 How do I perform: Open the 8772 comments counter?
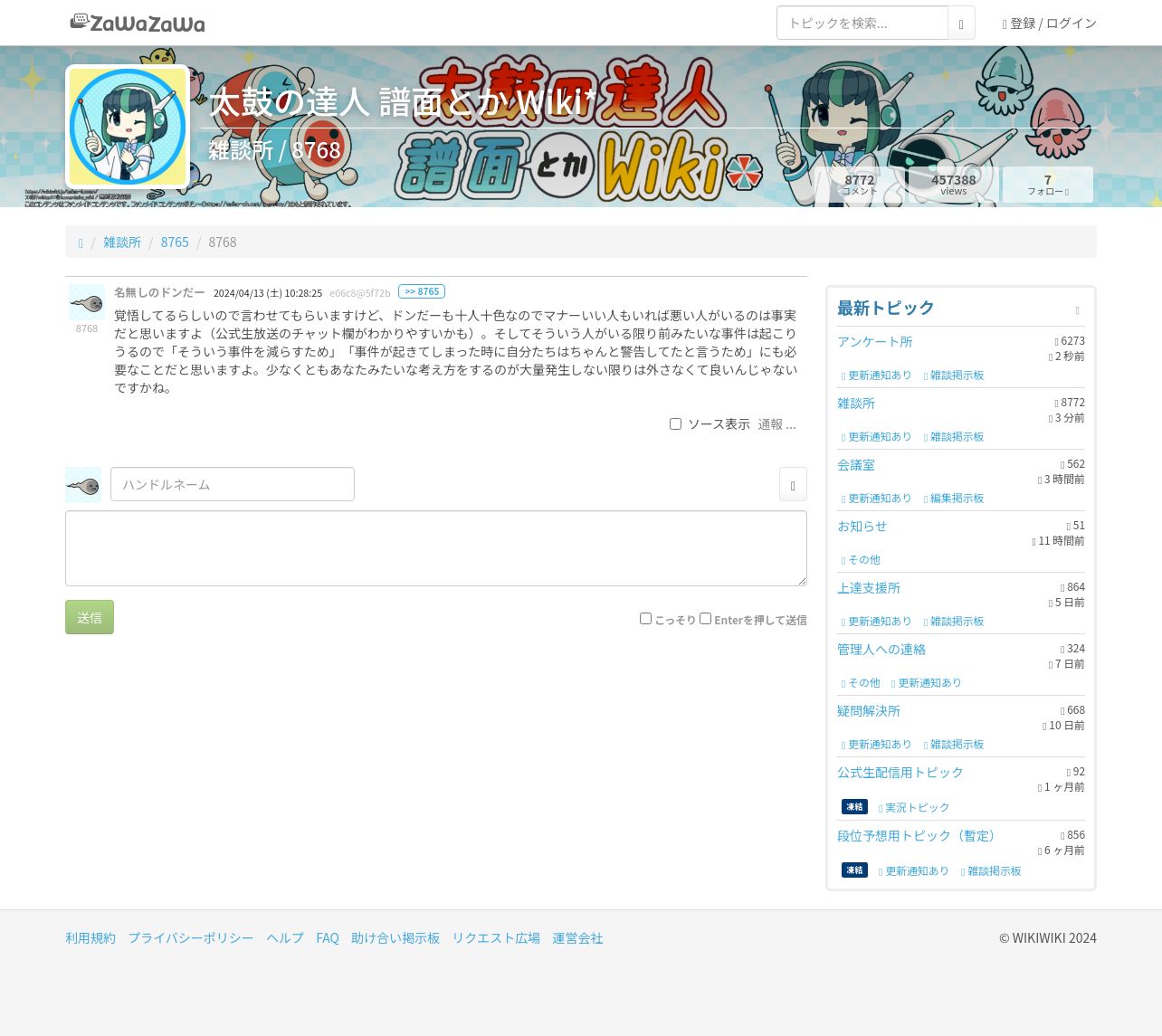point(860,184)
